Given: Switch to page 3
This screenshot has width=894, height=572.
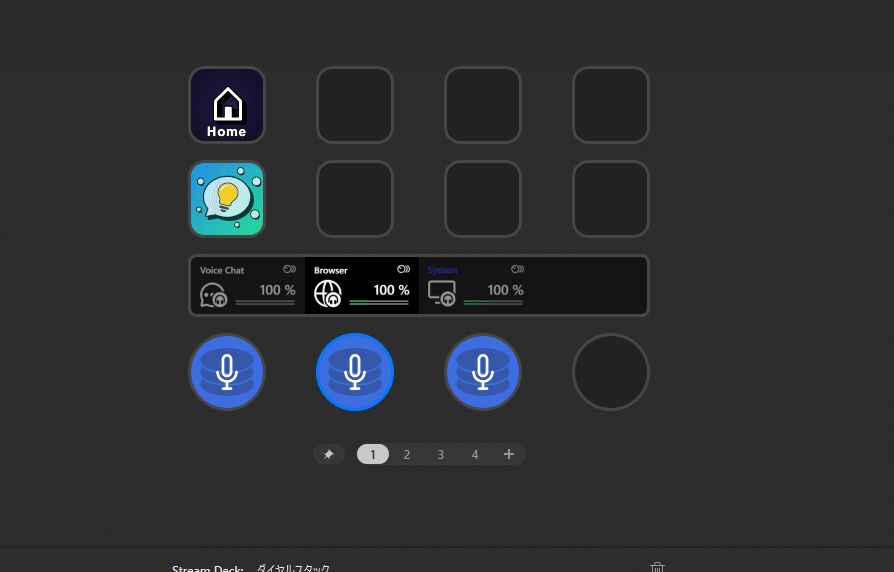Looking at the screenshot, I should pyautogui.click(x=441, y=455).
